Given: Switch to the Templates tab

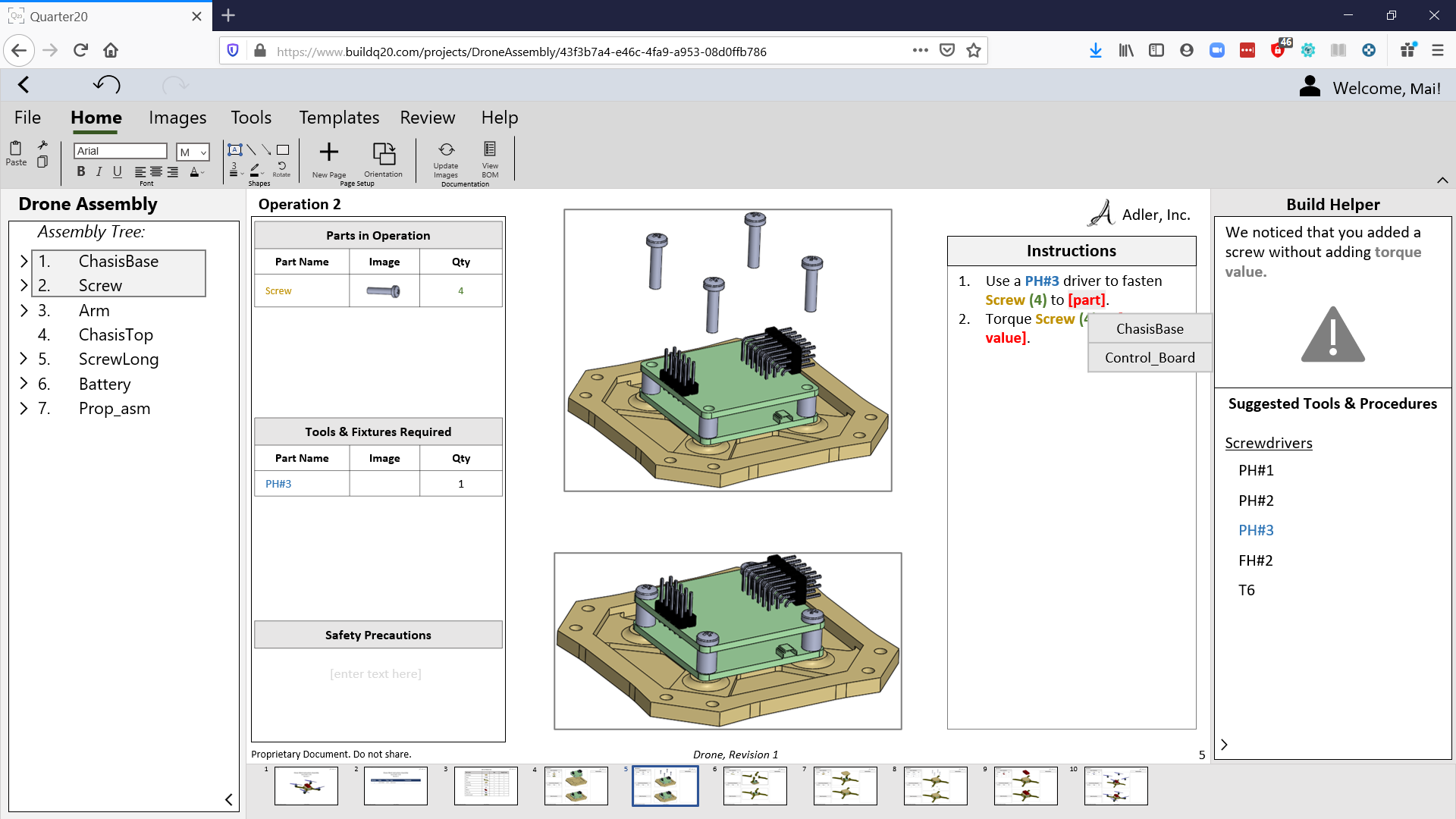Looking at the screenshot, I should [x=338, y=118].
